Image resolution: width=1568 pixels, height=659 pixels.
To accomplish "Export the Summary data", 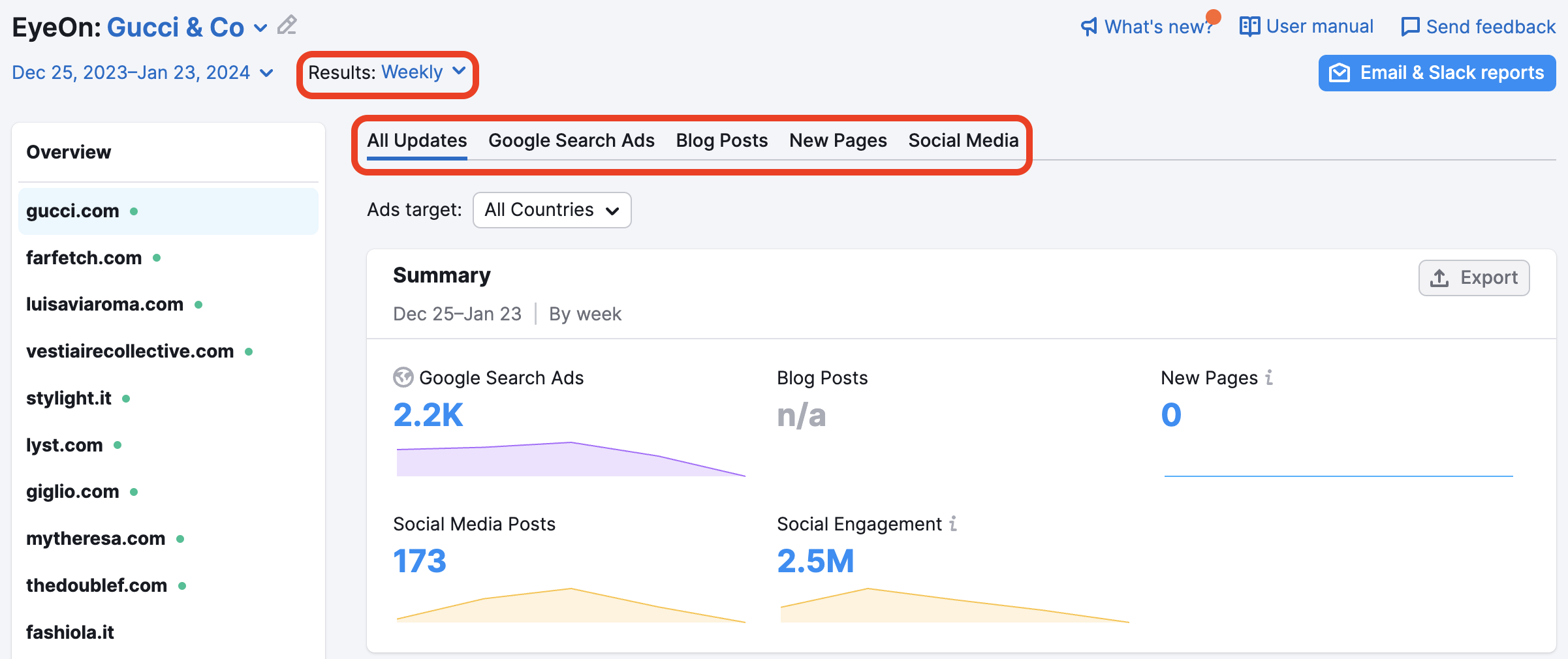I will click(1474, 277).
